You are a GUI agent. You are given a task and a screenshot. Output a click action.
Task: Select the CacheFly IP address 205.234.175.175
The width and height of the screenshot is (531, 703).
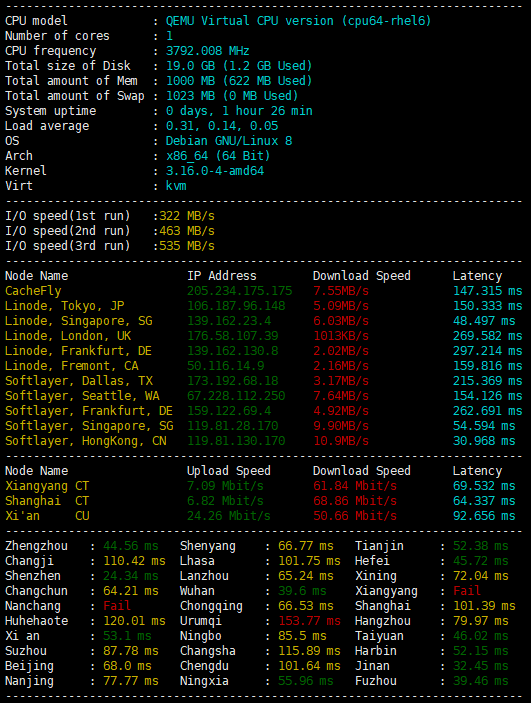[x=239, y=291]
